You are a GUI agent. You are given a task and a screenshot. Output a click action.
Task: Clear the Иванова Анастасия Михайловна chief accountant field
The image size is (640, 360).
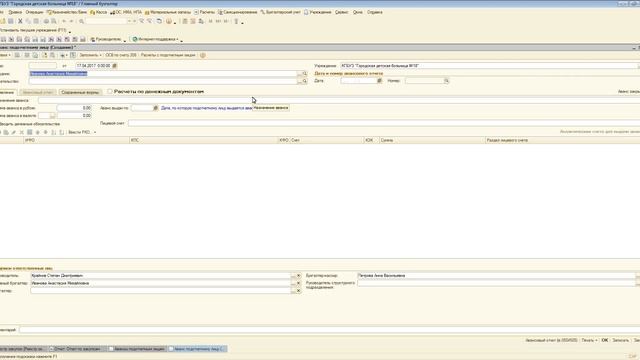(298, 283)
